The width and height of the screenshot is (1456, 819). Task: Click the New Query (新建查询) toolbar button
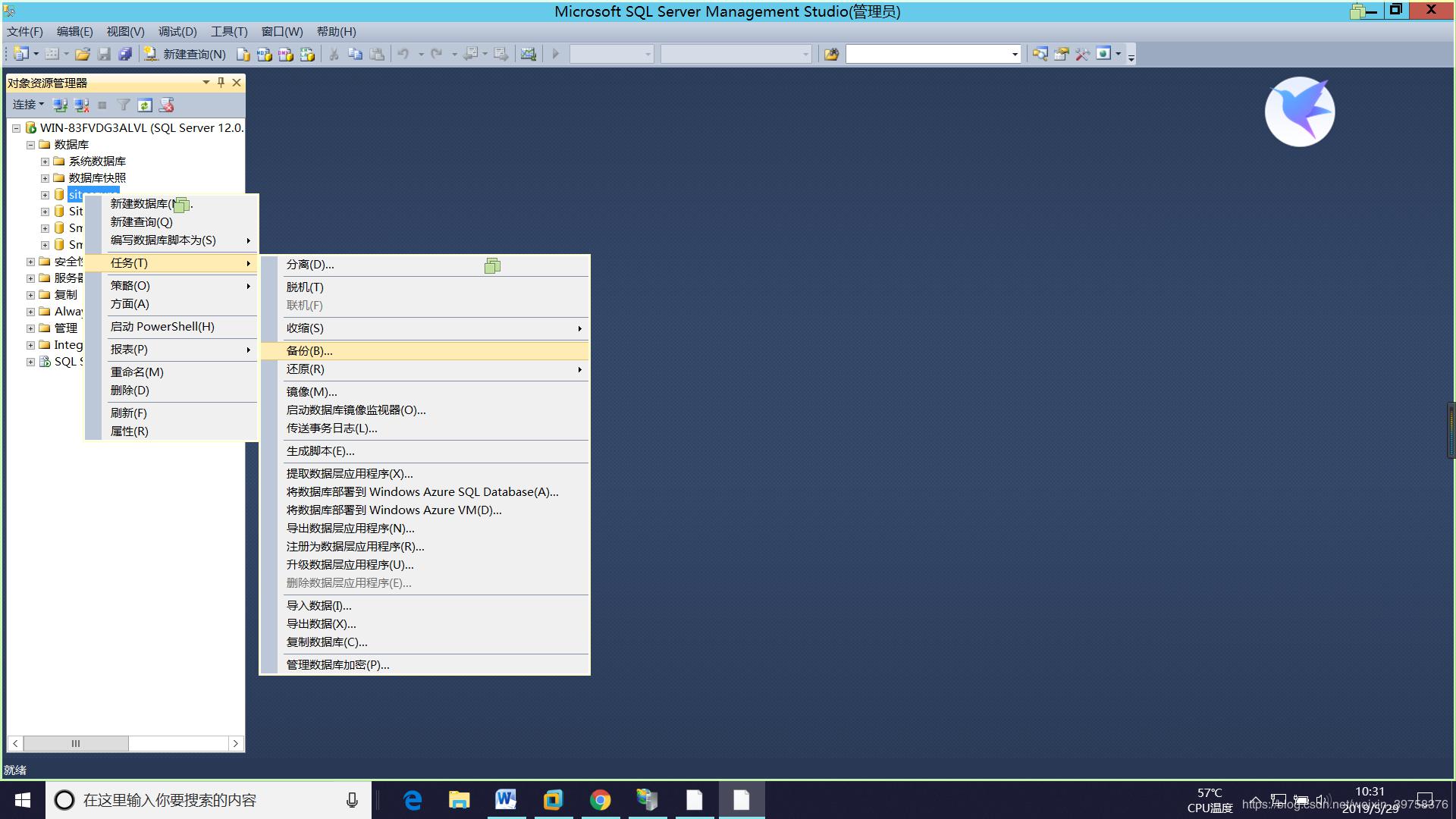tap(186, 54)
